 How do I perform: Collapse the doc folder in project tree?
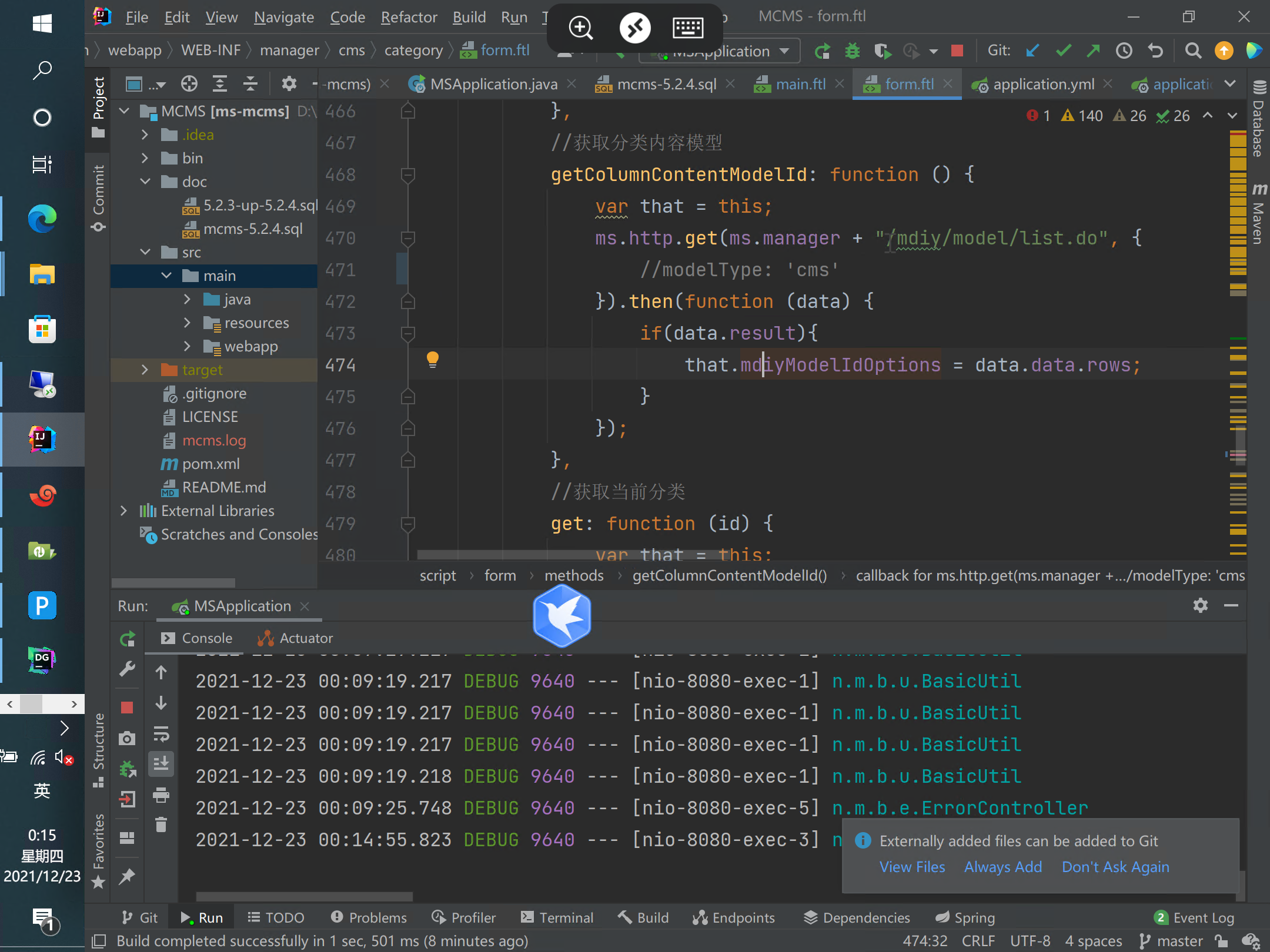[145, 182]
